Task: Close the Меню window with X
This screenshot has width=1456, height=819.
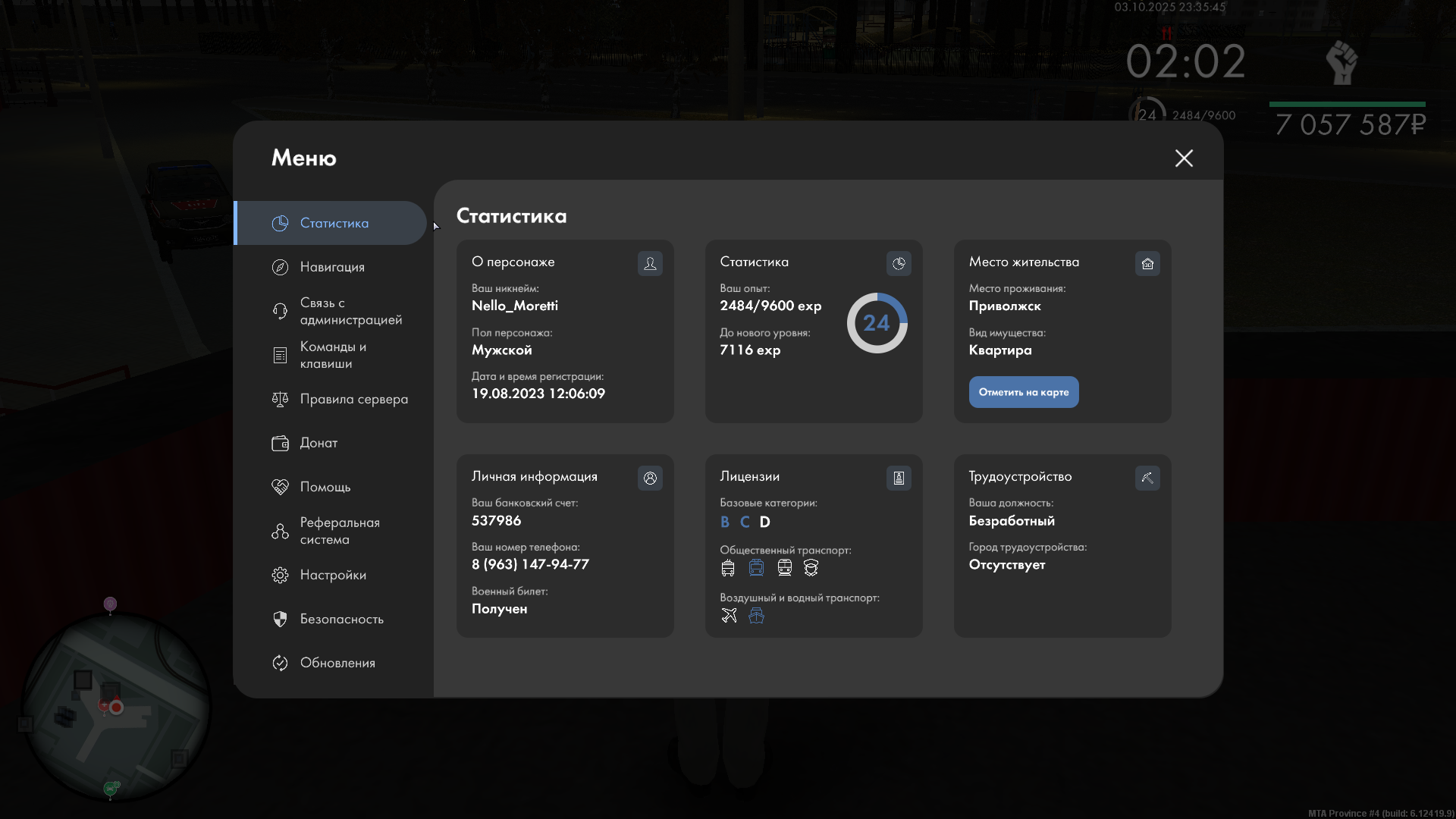Action: (1184, 158)
